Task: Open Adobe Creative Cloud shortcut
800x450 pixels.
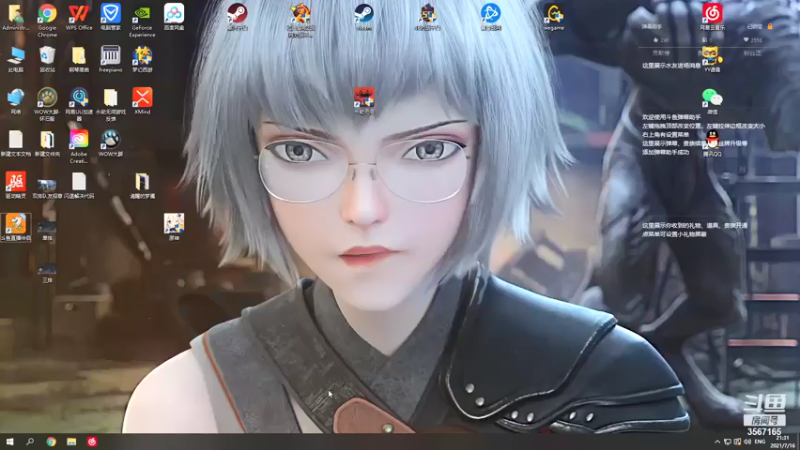Action: (79, 146)
